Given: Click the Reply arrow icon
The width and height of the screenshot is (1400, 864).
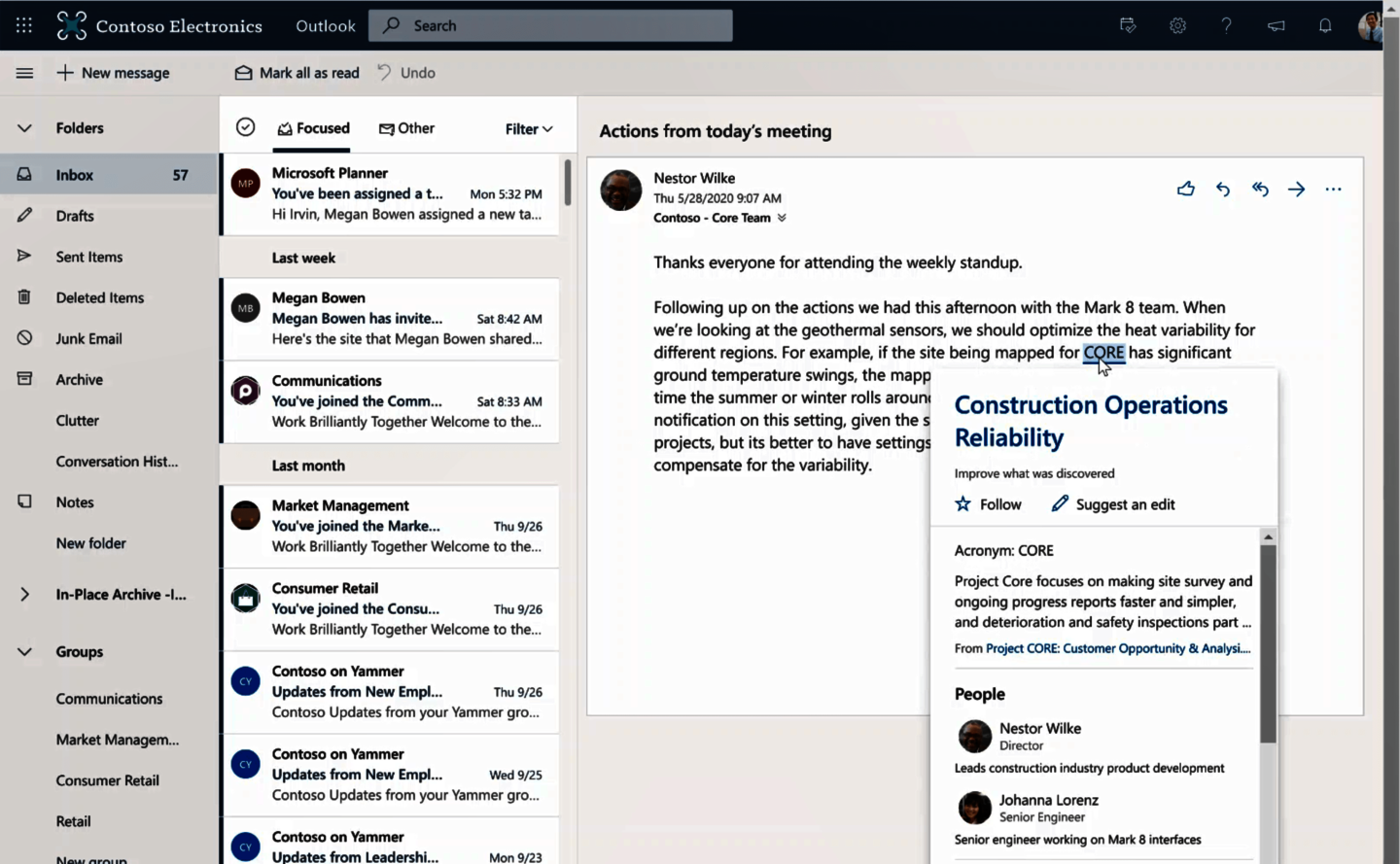Looking at the screenshot, I should click(1223, 190).
